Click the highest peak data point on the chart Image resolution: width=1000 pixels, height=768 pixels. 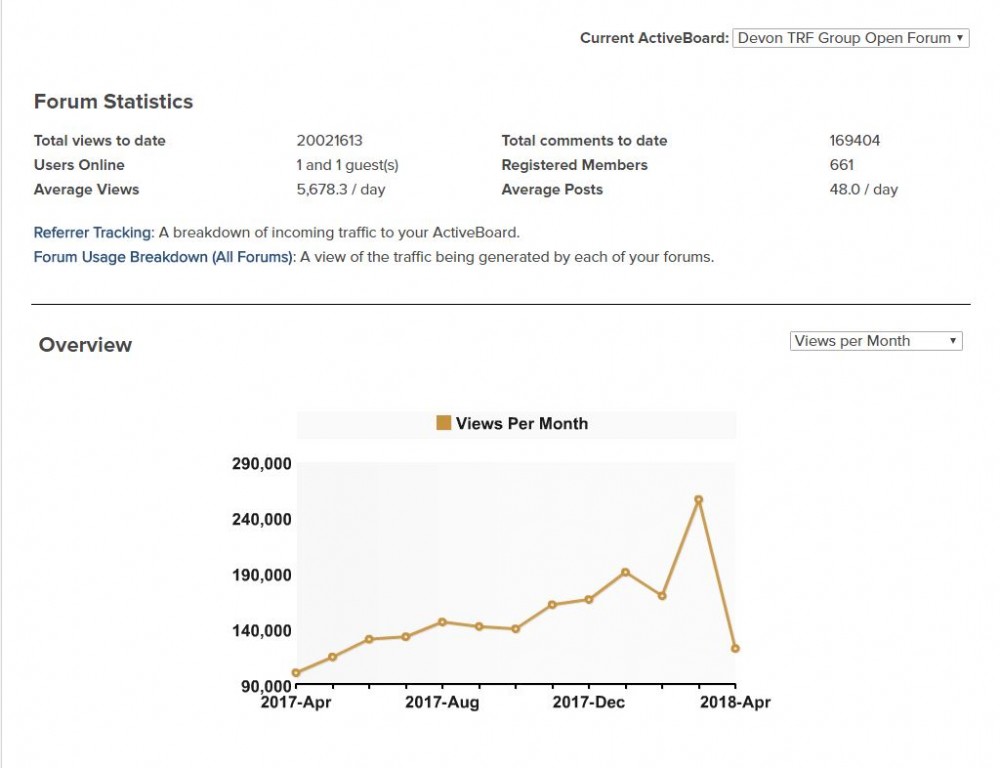coord(698,499)
